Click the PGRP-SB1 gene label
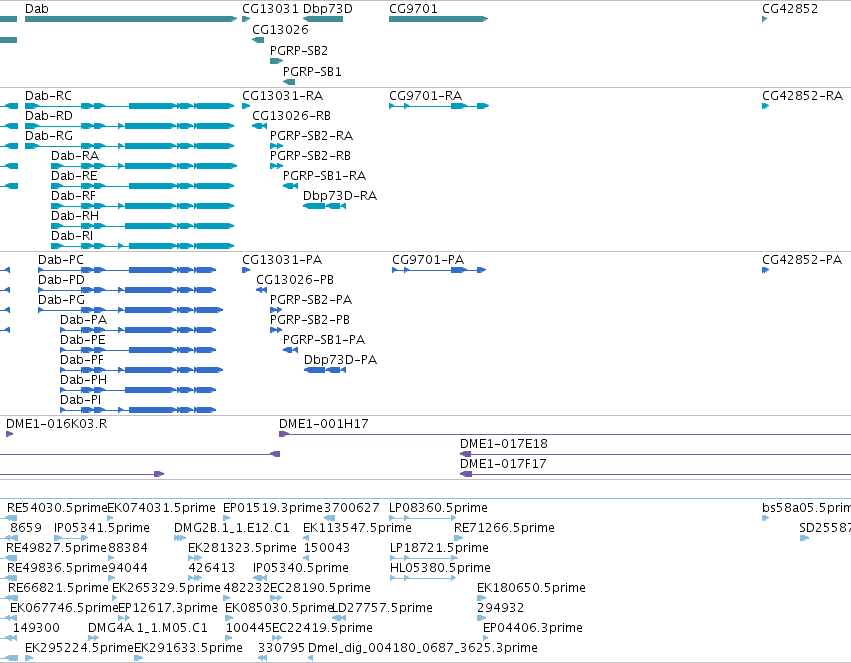851x663 pixels. 312,72
